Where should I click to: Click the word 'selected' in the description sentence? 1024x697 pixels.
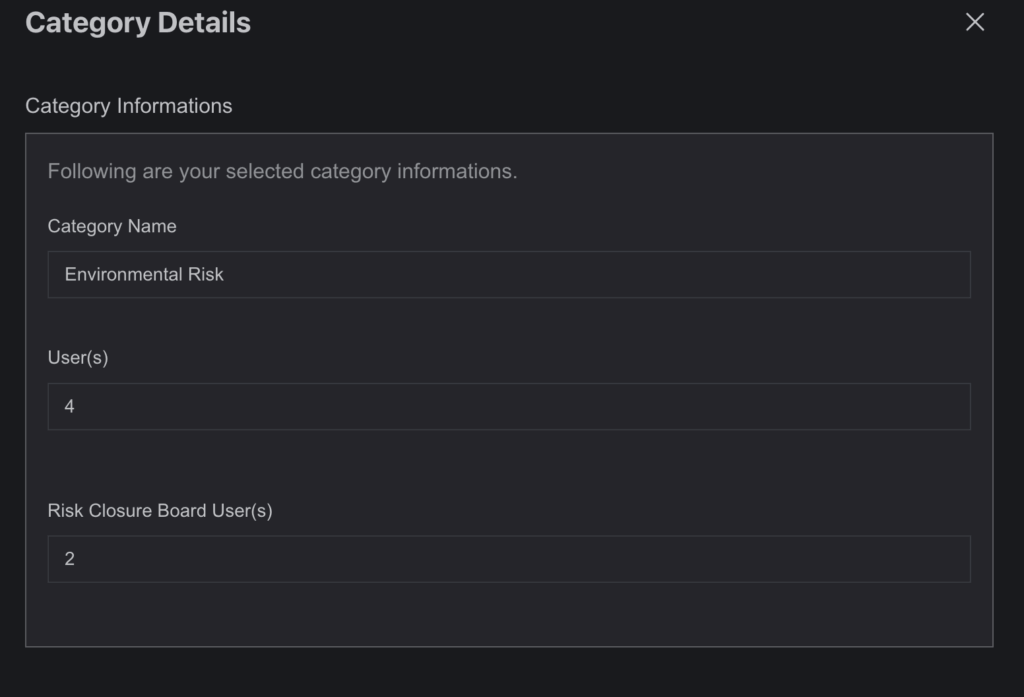coord(264,171)
